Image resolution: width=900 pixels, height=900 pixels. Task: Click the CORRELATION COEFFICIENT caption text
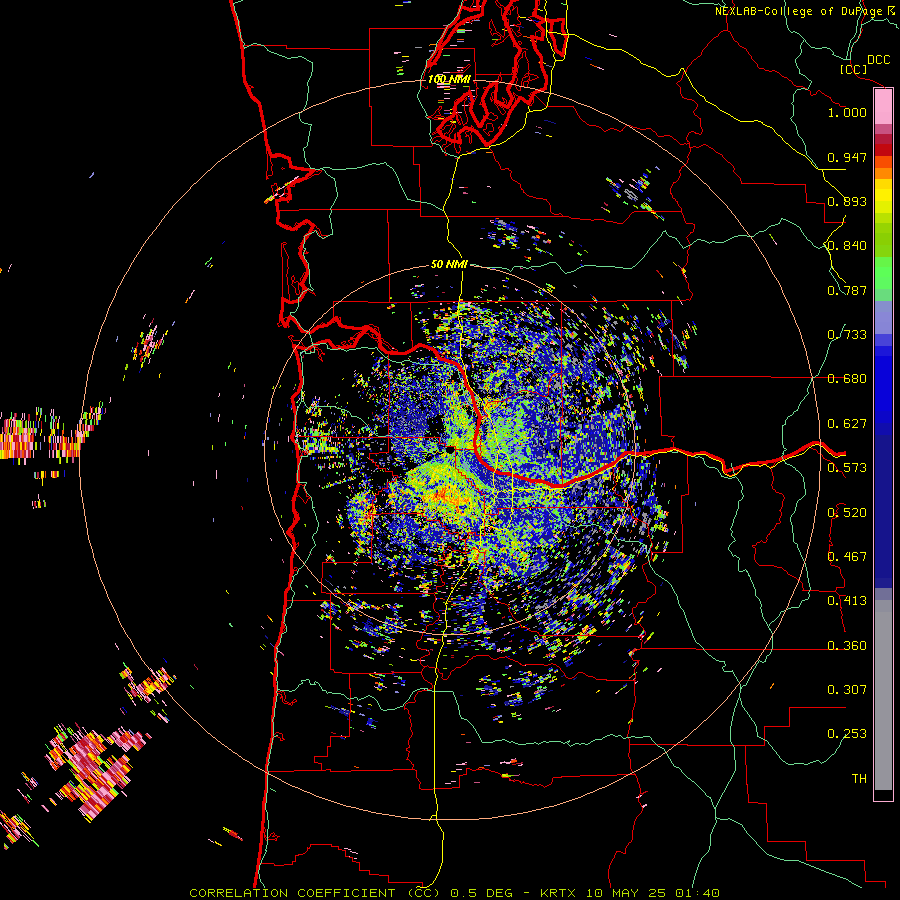(x=292, y=893)
